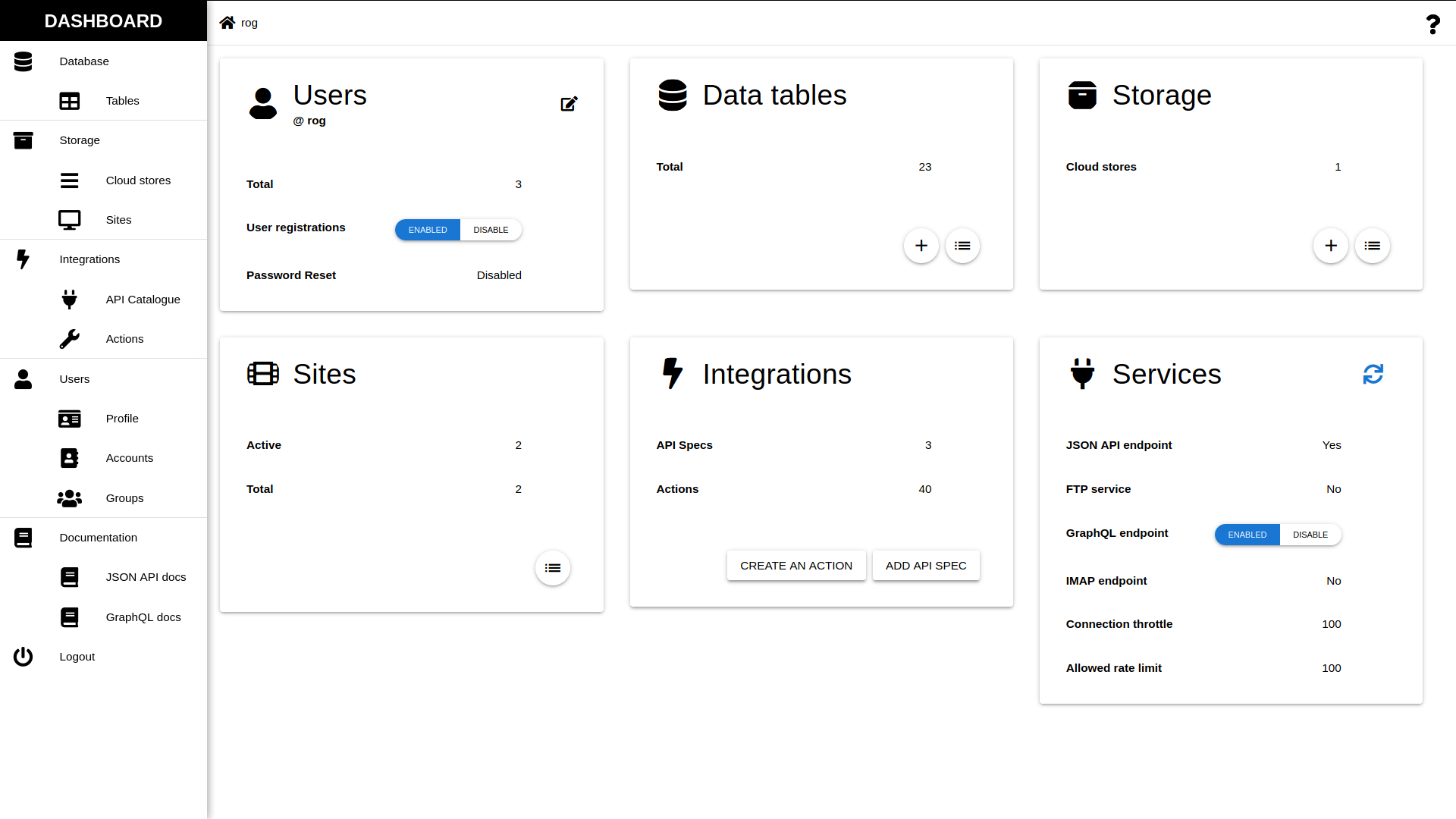The image size is (1456, 819).
Task: Click the Create an Action button
Action: click(x=795, y=566)
